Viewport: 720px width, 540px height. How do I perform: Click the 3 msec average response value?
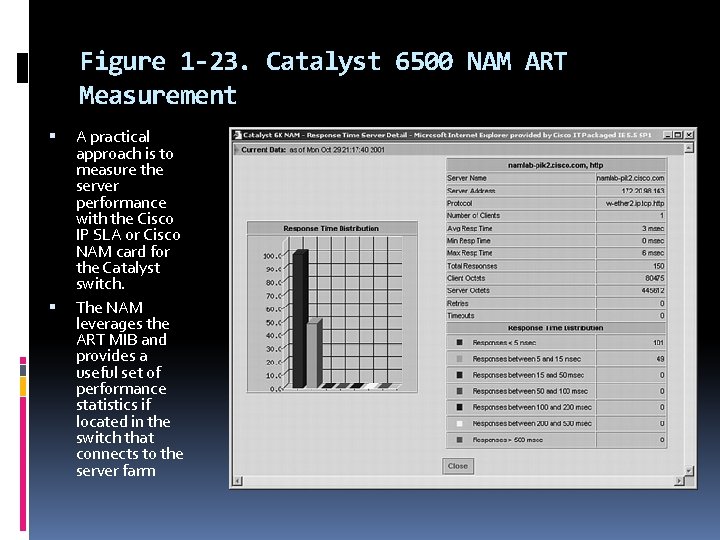(x=653, y=228)
